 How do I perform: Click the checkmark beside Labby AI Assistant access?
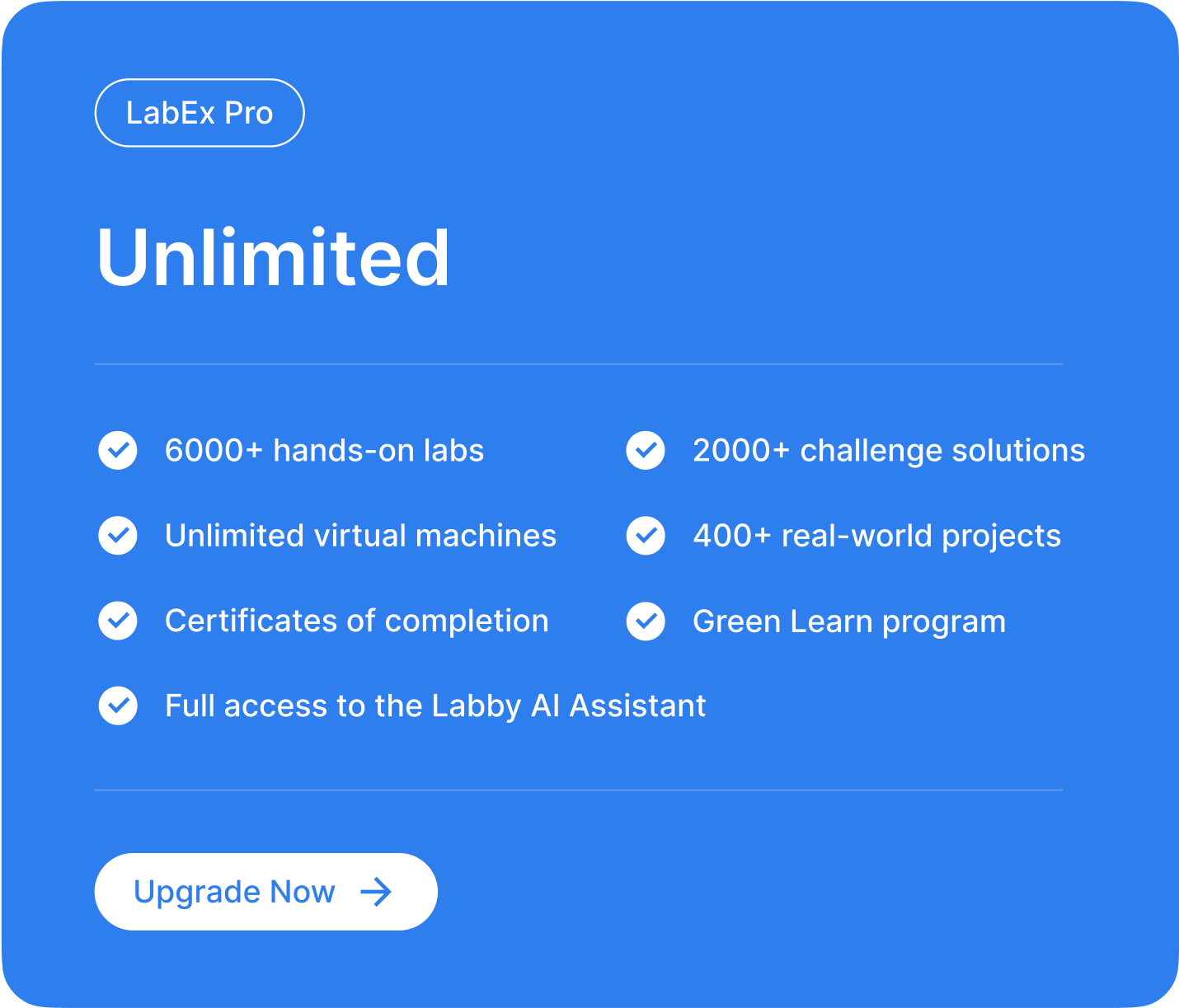(118, 706)
